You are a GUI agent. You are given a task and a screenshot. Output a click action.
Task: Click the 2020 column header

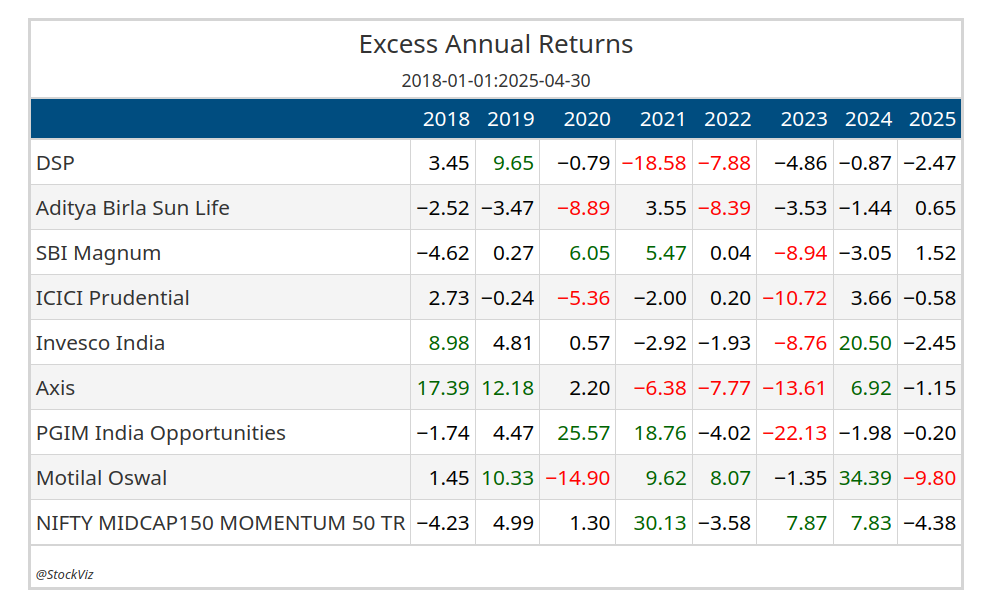click(x=587, y=119)
